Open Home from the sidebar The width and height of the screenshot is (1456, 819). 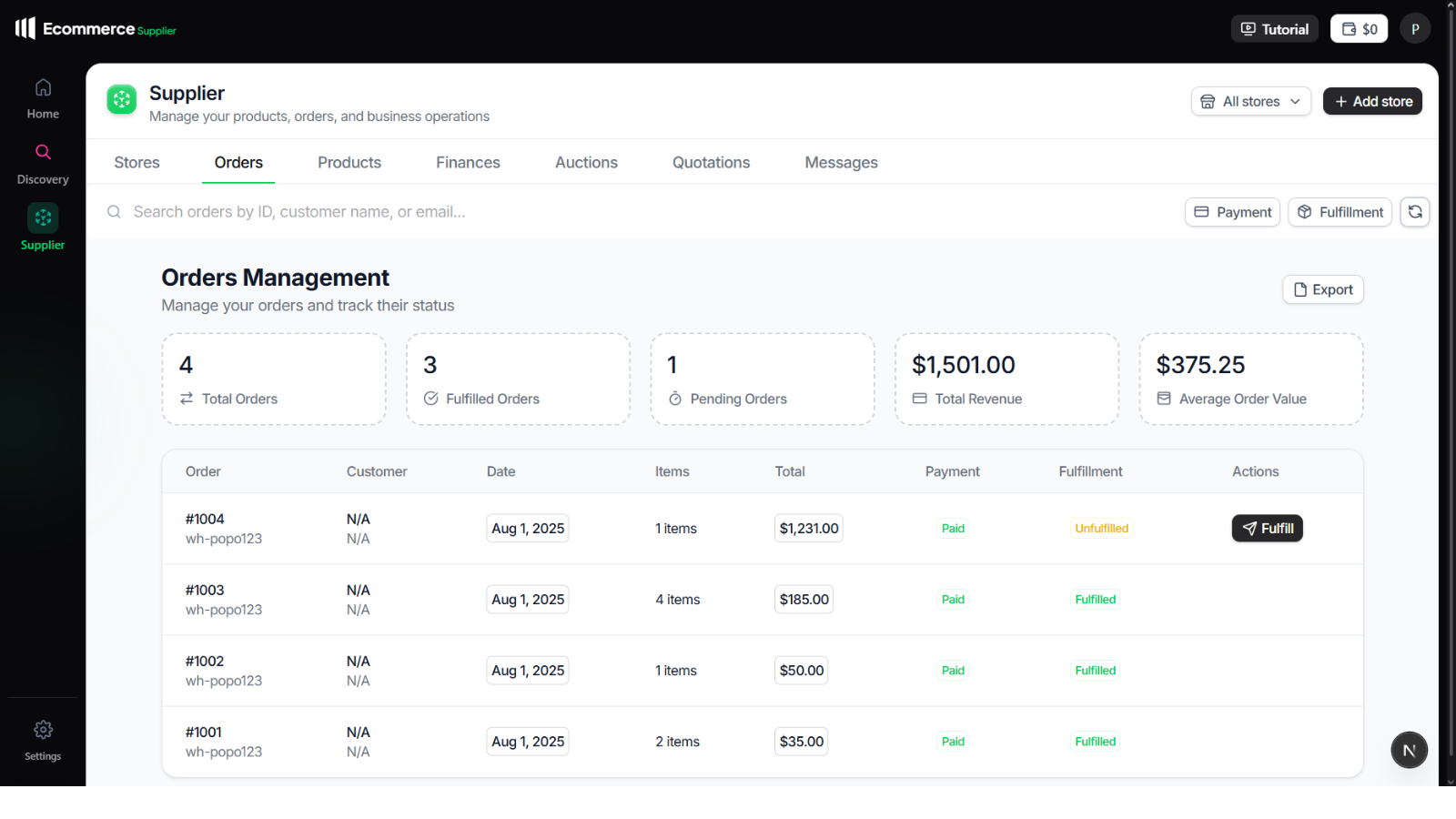click(x=43, y=98)
